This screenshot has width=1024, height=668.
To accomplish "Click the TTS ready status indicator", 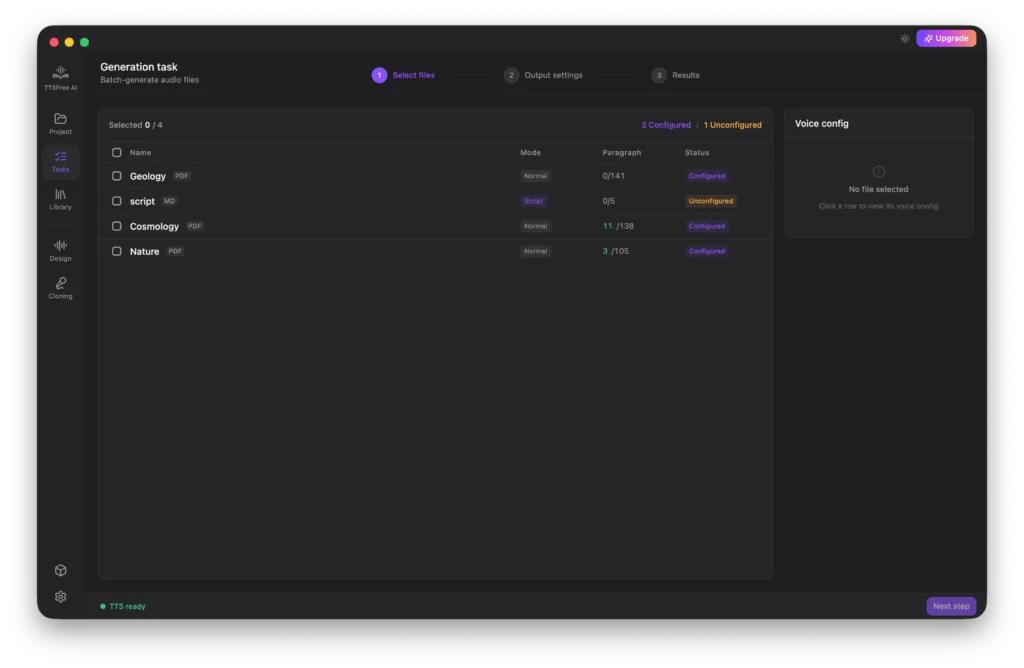I will pyautogui.click(x=123, y=606).
